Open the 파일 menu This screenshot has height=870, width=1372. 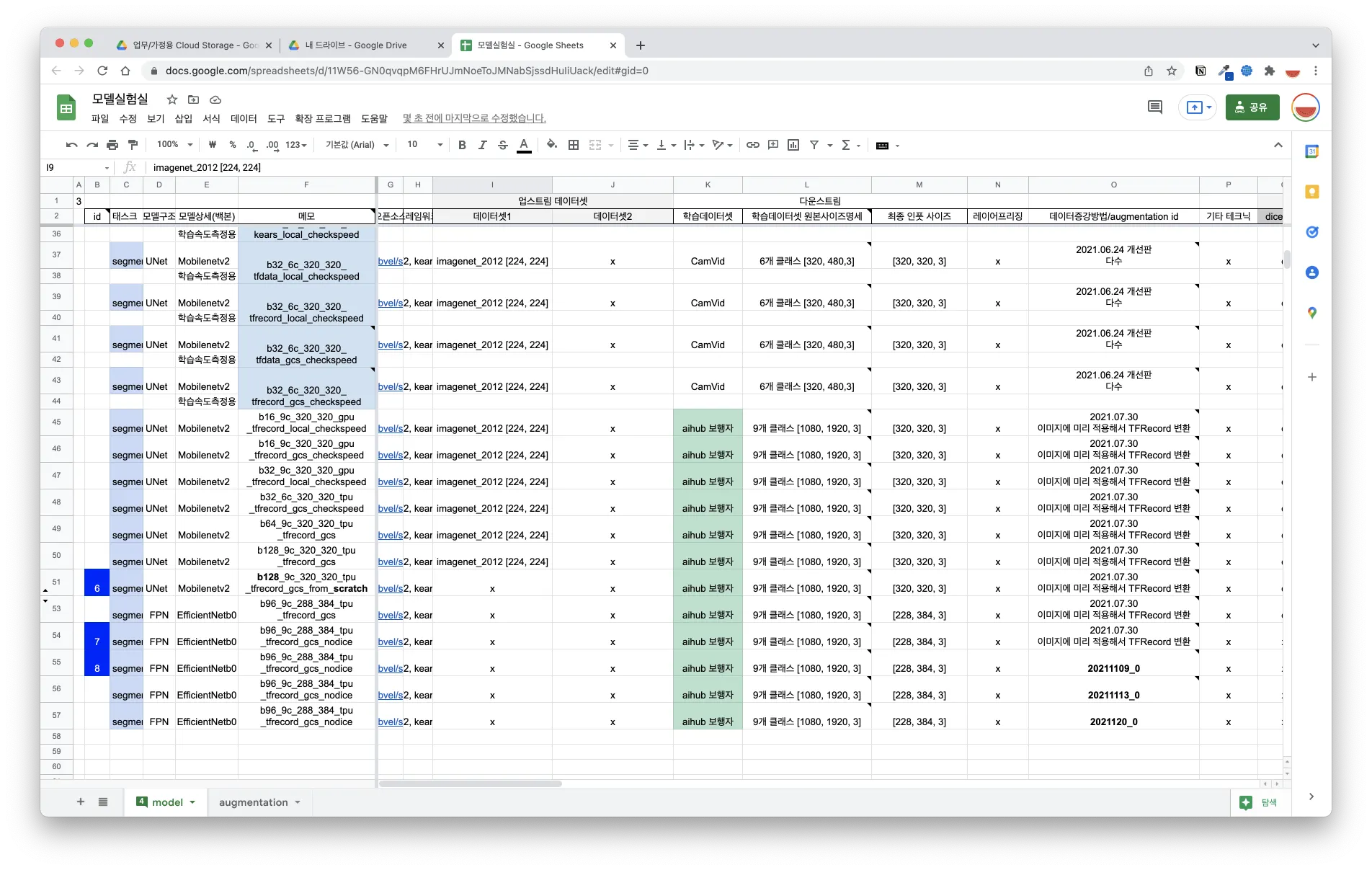[x=99, y=118]
